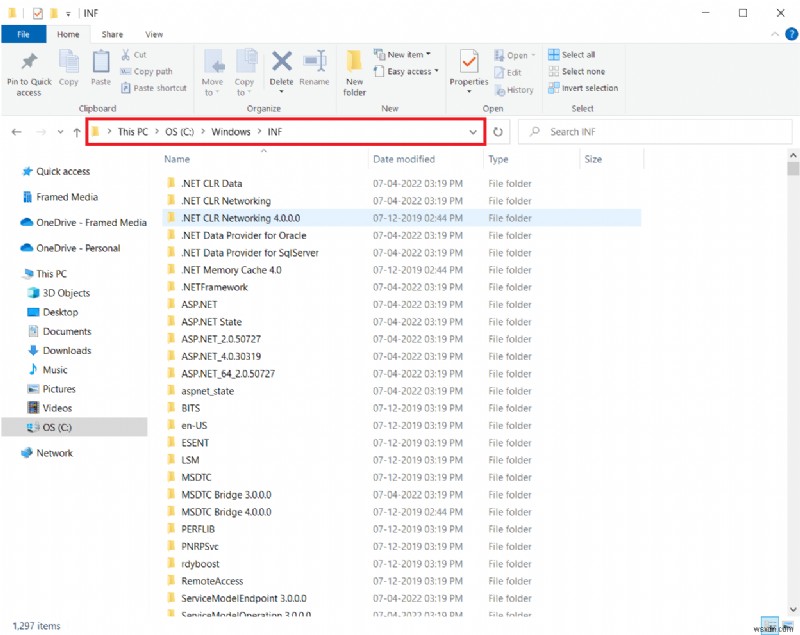
Task: Open the file History command
Action: 514,90
